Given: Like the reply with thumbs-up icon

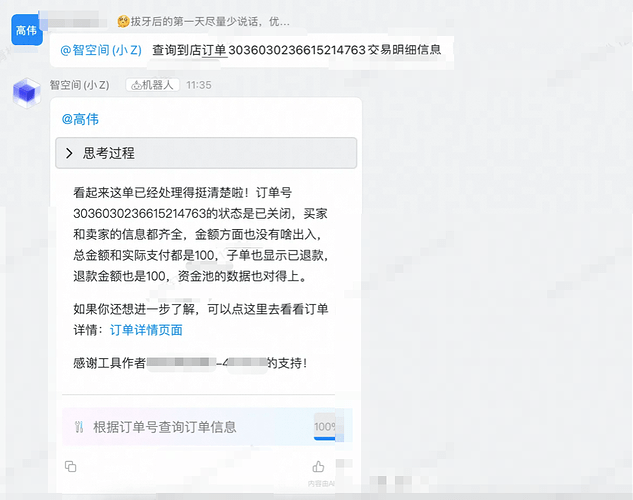Looking at the screenshot, I should click(x=318, y=467).
